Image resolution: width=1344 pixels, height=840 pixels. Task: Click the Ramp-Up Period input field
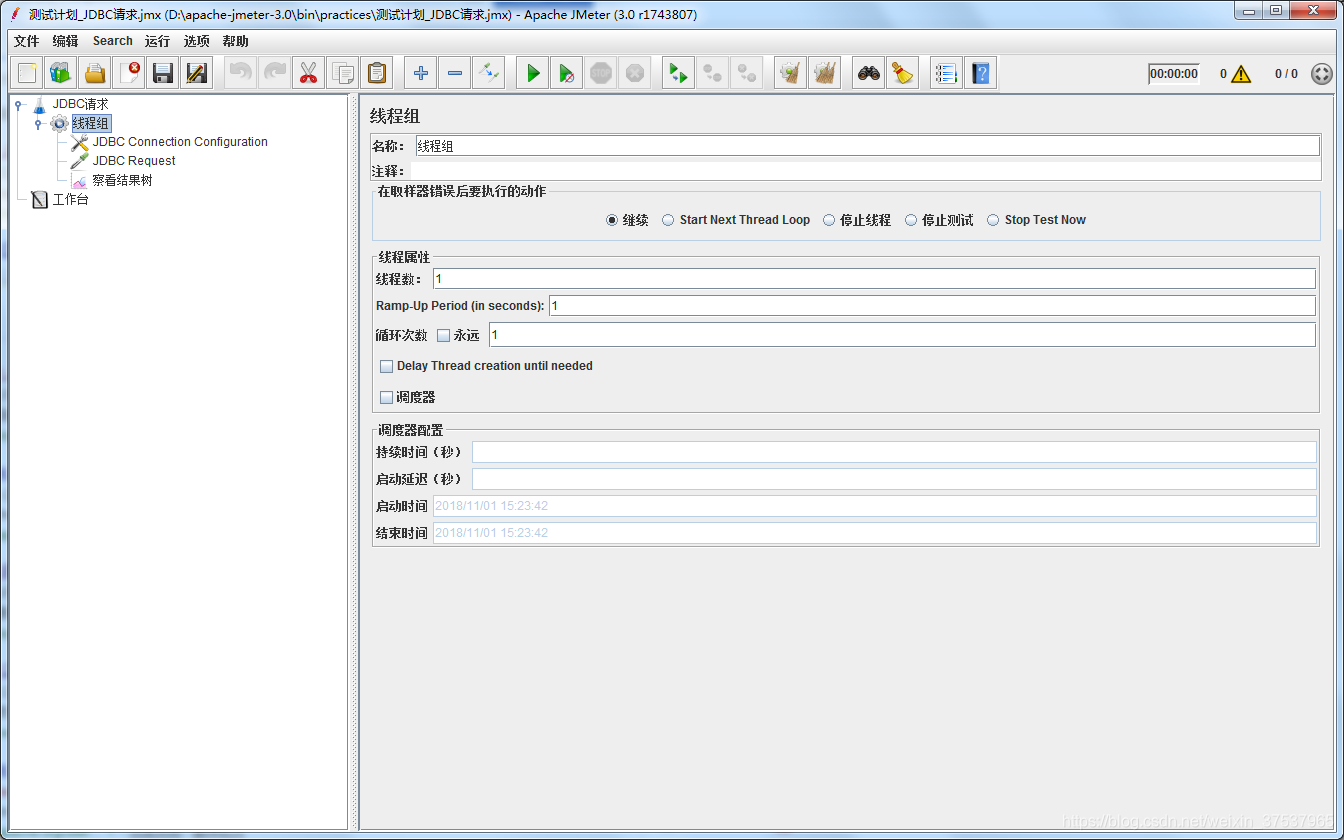(932, 306)
